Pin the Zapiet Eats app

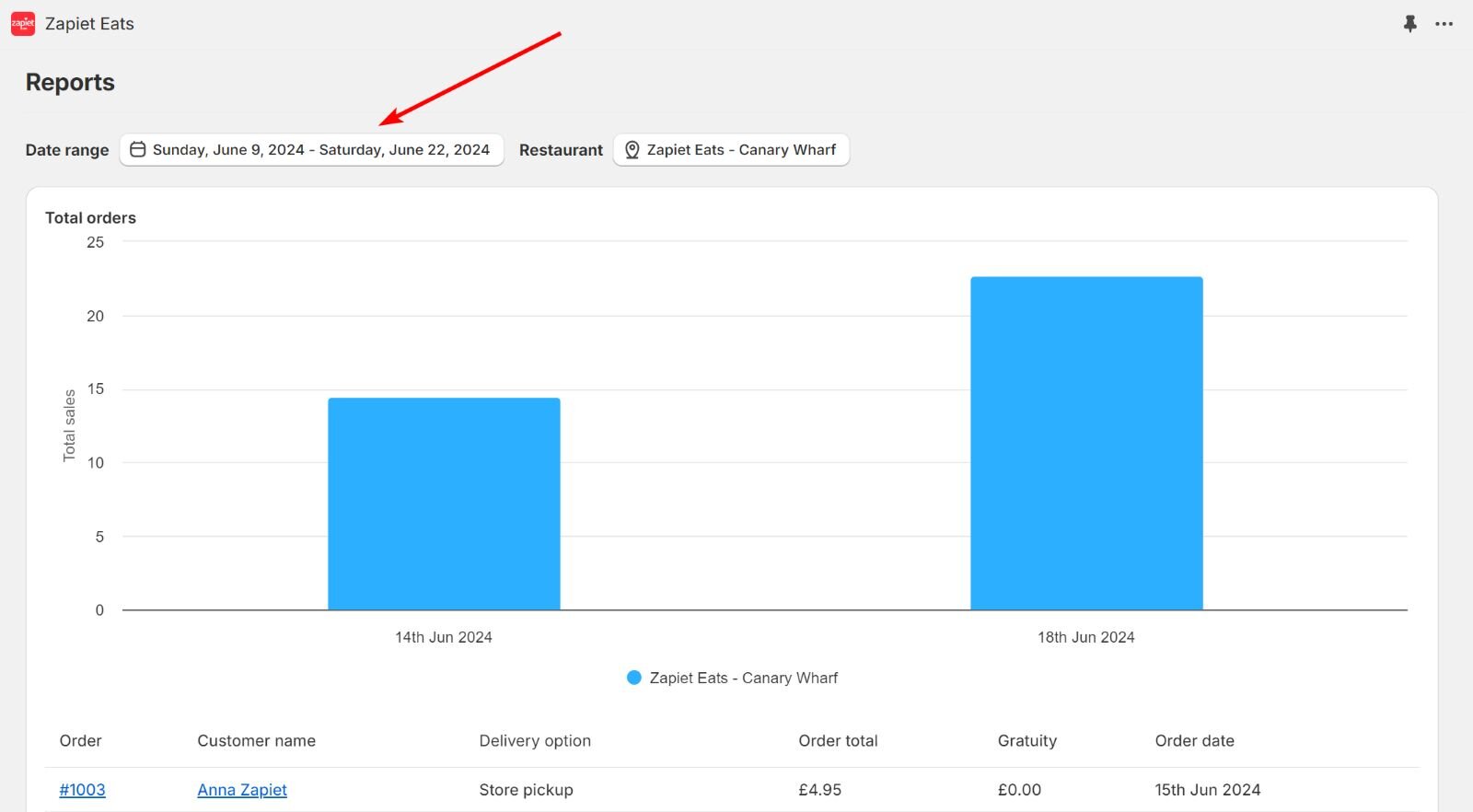tap(1409, 24)
